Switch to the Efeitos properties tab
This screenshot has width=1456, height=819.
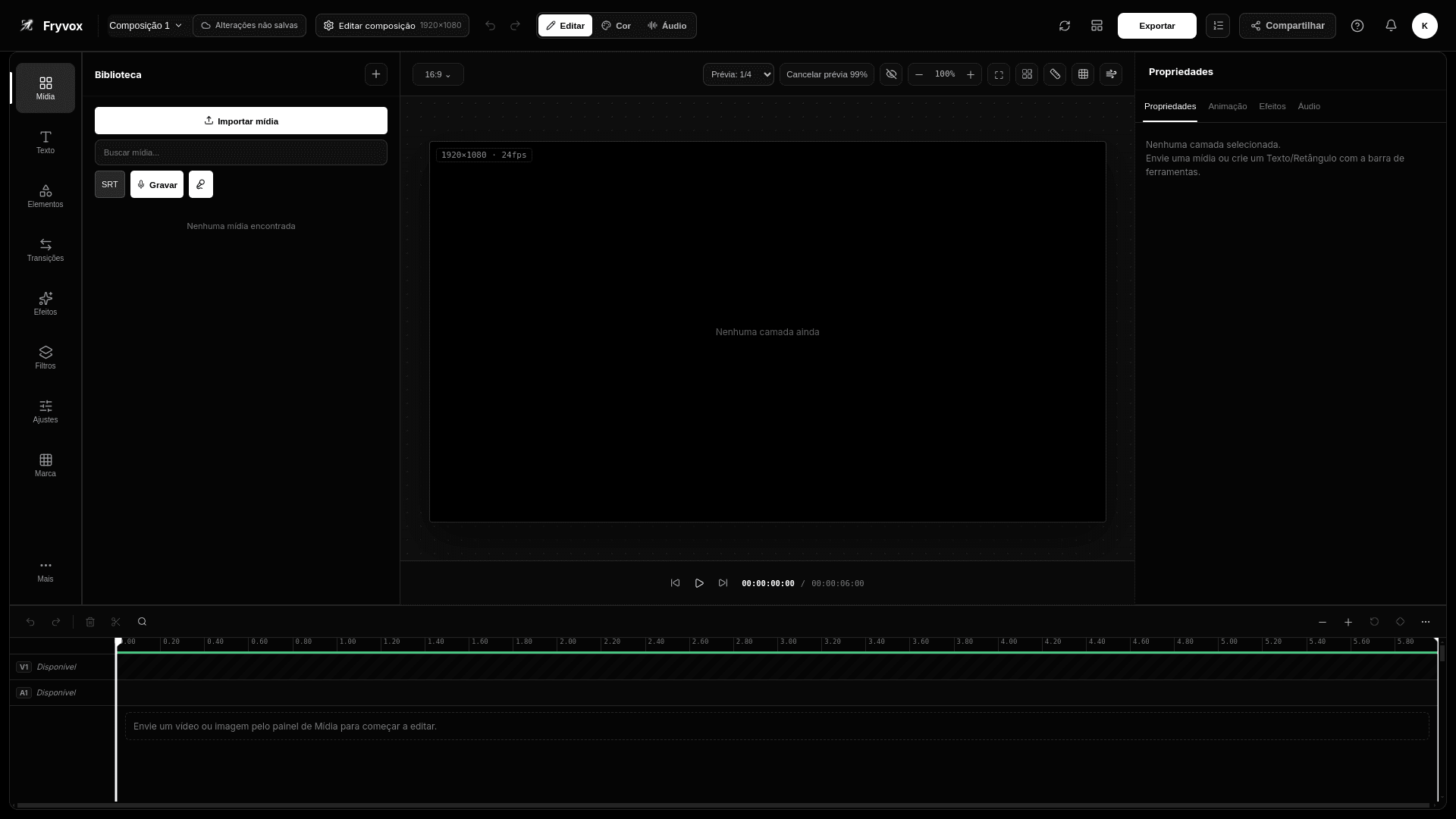click(x=1272, y=106)
